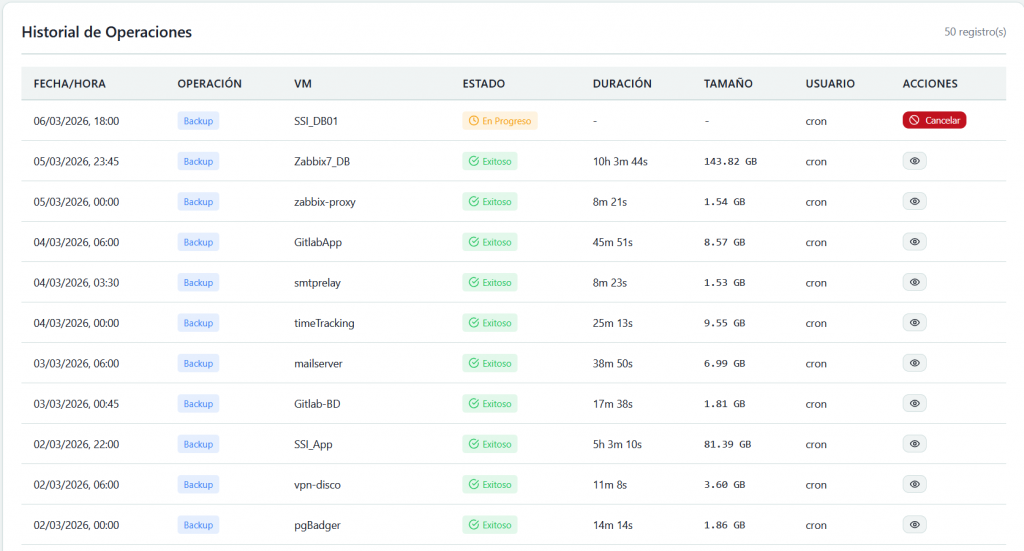Viewport: 1024px width, 551px height.
Task: Click the eye icon for smtprelay row
Action: tap(914, 282)
